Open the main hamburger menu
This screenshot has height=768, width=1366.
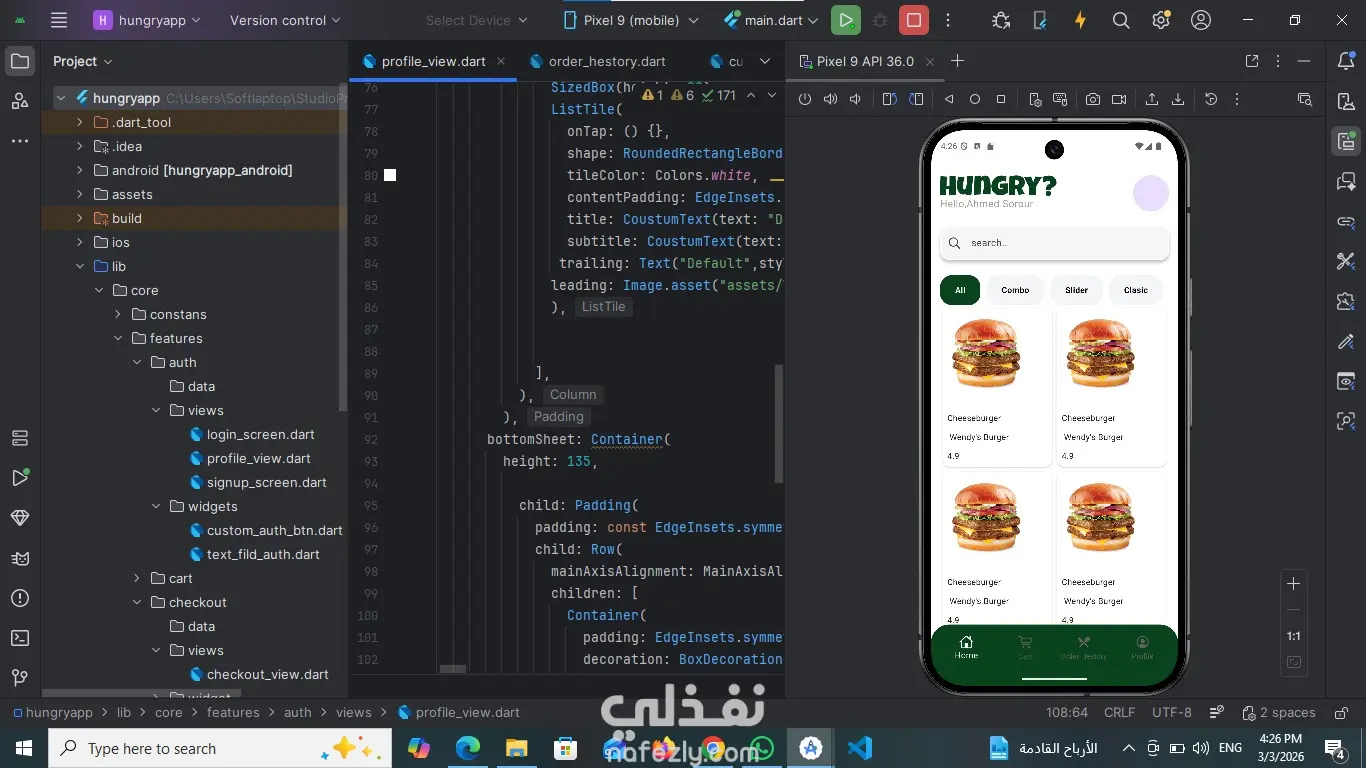point(59,20)
